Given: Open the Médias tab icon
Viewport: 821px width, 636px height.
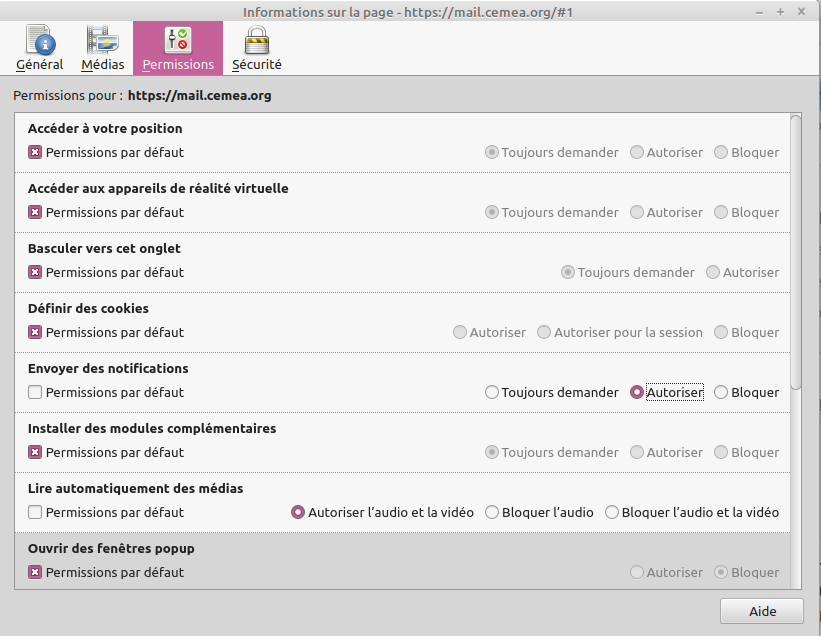Looking at the screenshot, I should [x=102, y=40].
